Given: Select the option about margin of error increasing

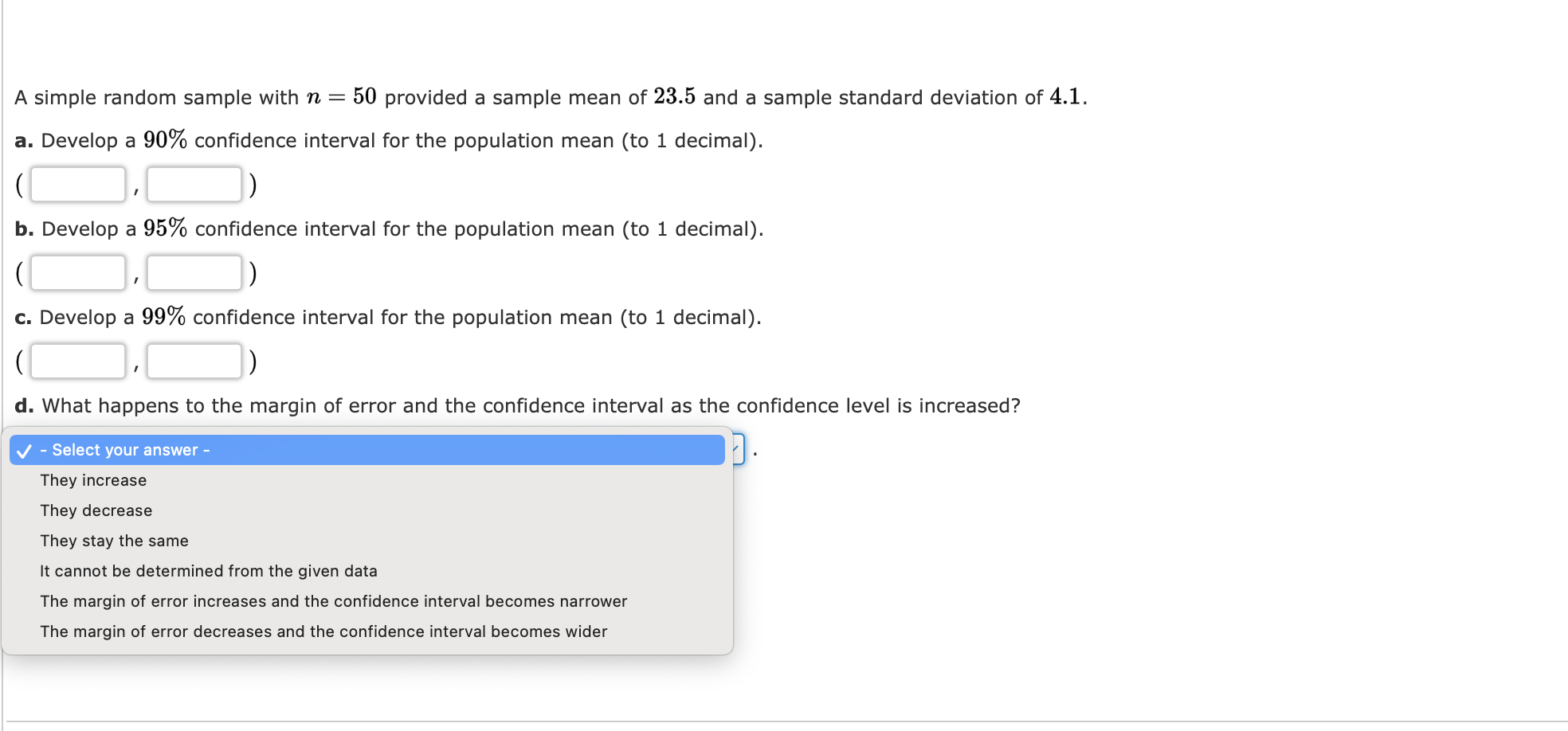Looking at the screenshot, I should 333,601.
